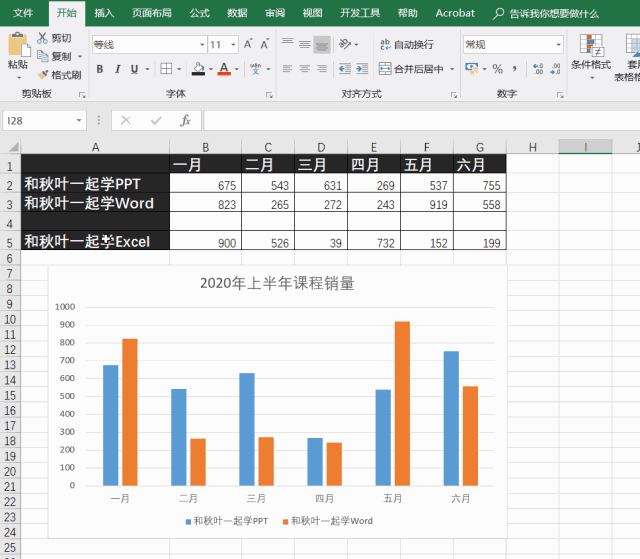The width and height of the screenshot is (640, 559).
Task: Click the Copy (复制) icon
Action: (42, 56)
